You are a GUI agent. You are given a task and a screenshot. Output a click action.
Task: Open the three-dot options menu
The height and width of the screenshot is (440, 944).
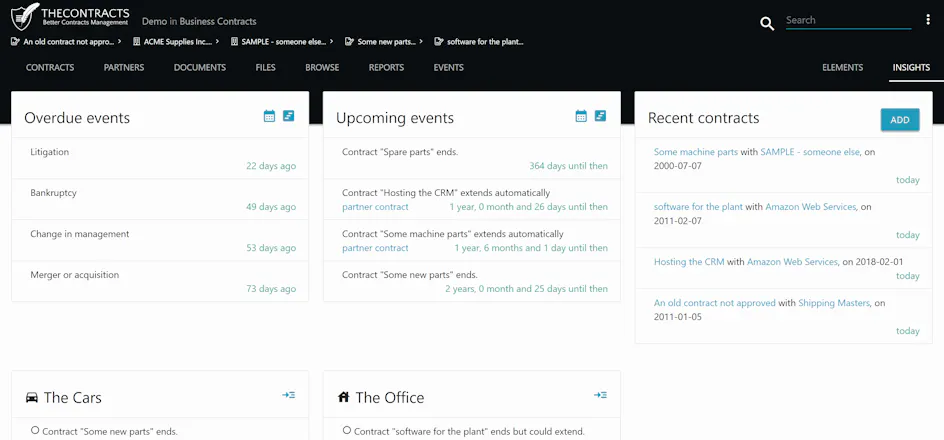coord(928,20)
